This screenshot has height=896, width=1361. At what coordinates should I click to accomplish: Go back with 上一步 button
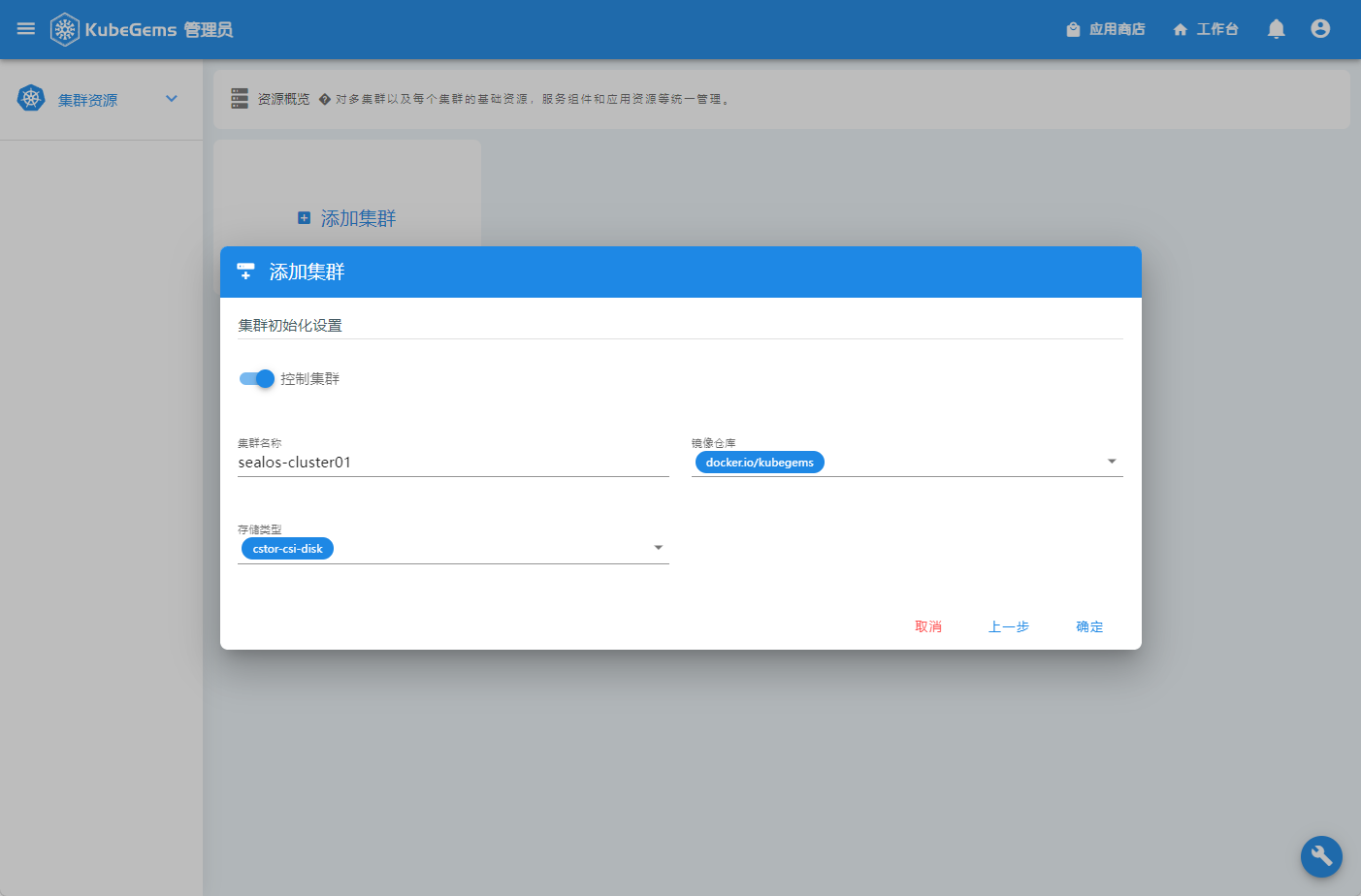(1009, 626)
